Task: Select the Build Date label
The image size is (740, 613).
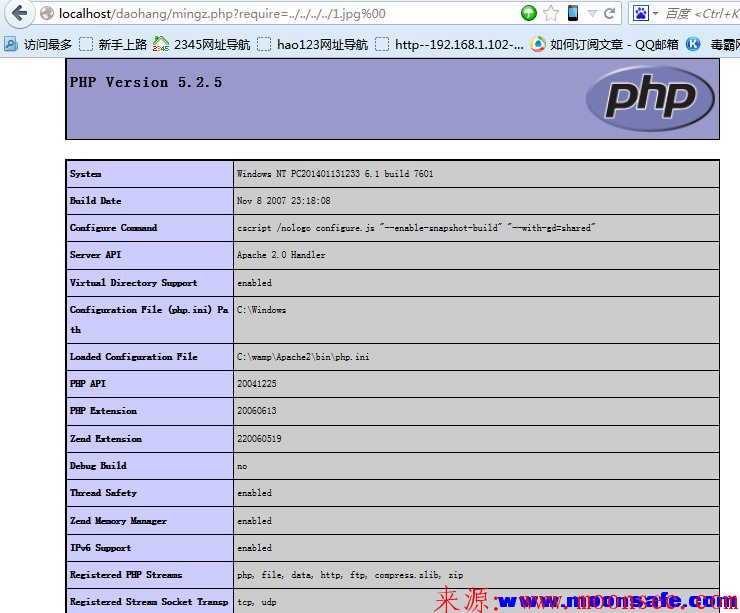Action: (95, 201)
